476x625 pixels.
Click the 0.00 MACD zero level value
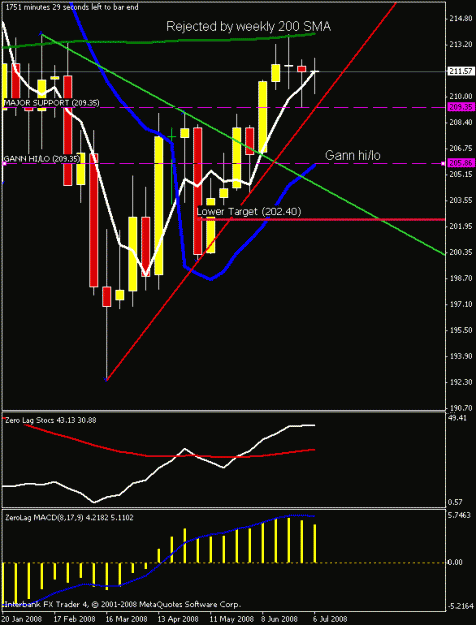coord(455,562)
